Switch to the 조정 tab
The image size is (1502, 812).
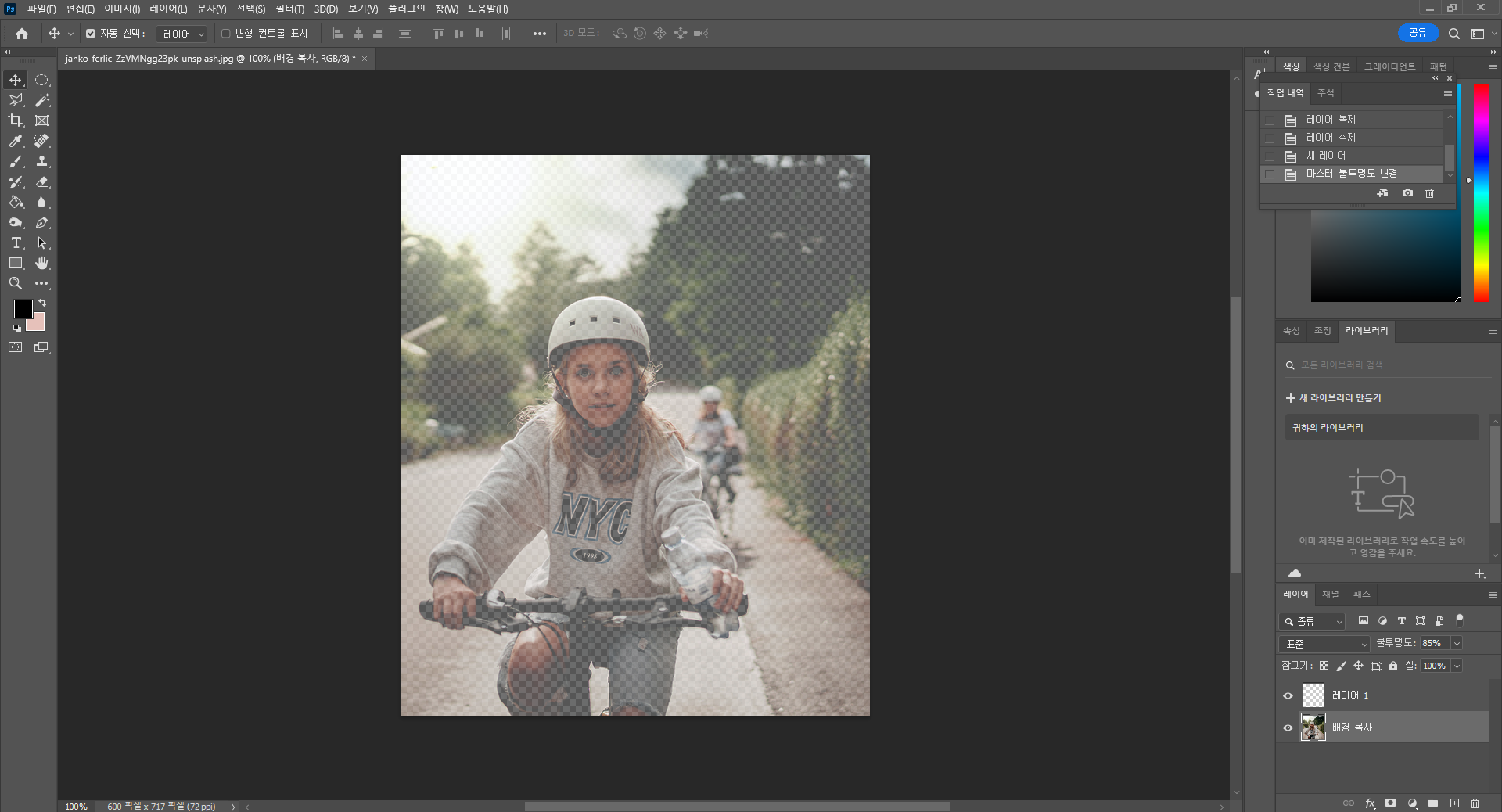click(1323, 331)
